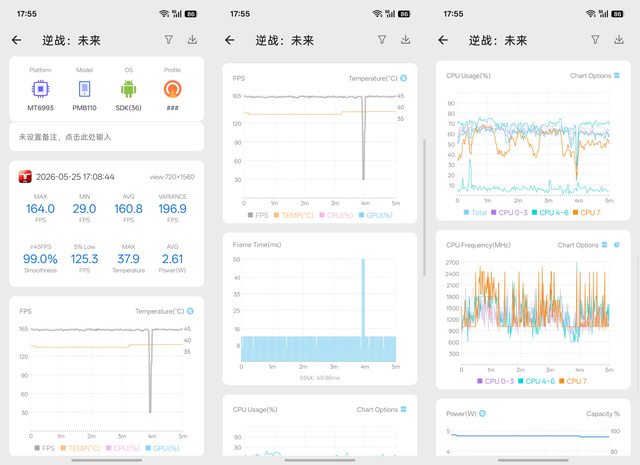Image resolution: width=640 pixels, height=465 pixels.
Task: Tap the battery indicator on the right screen
Action: pyautogui.click(x=617, y=14)
